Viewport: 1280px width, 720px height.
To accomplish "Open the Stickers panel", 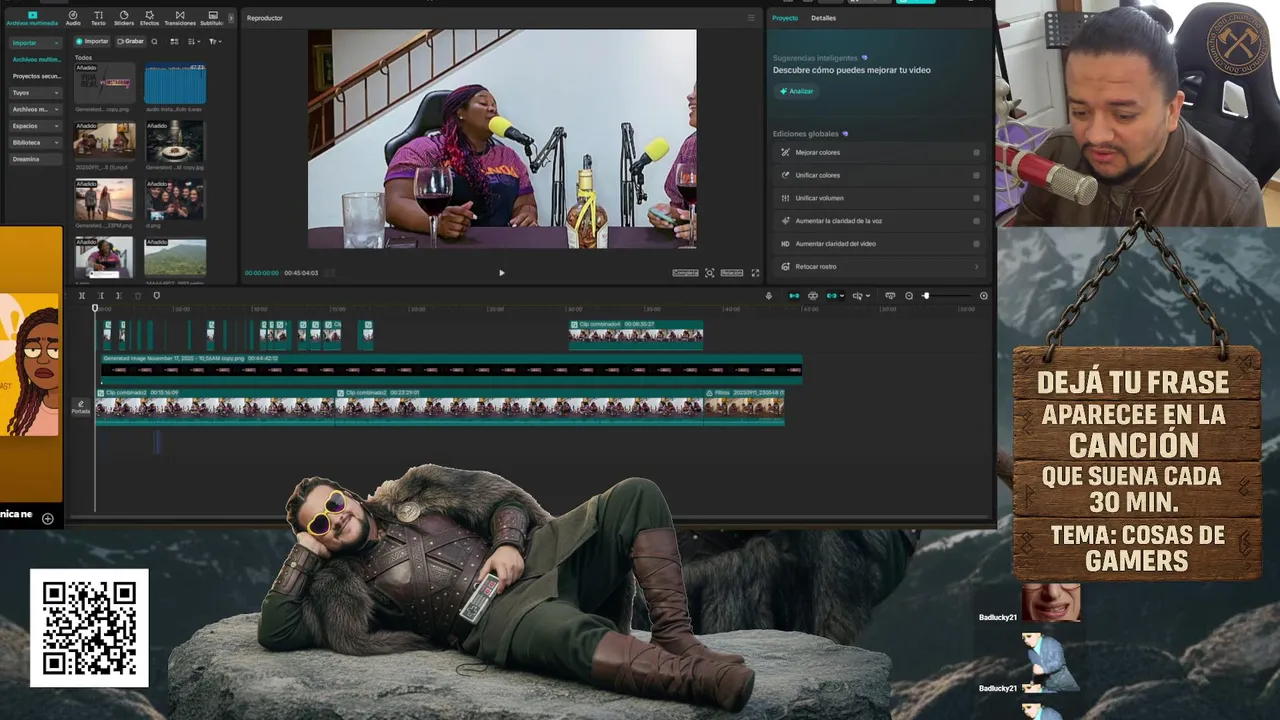I will pos(124,18).
